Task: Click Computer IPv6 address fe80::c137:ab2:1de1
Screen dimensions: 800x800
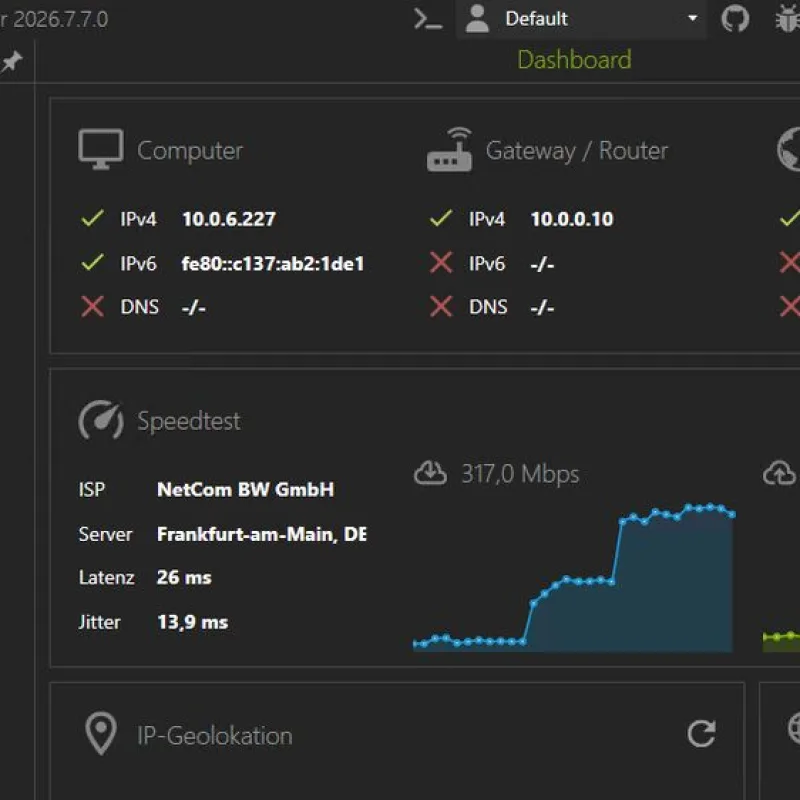Action: pos(273,264)
